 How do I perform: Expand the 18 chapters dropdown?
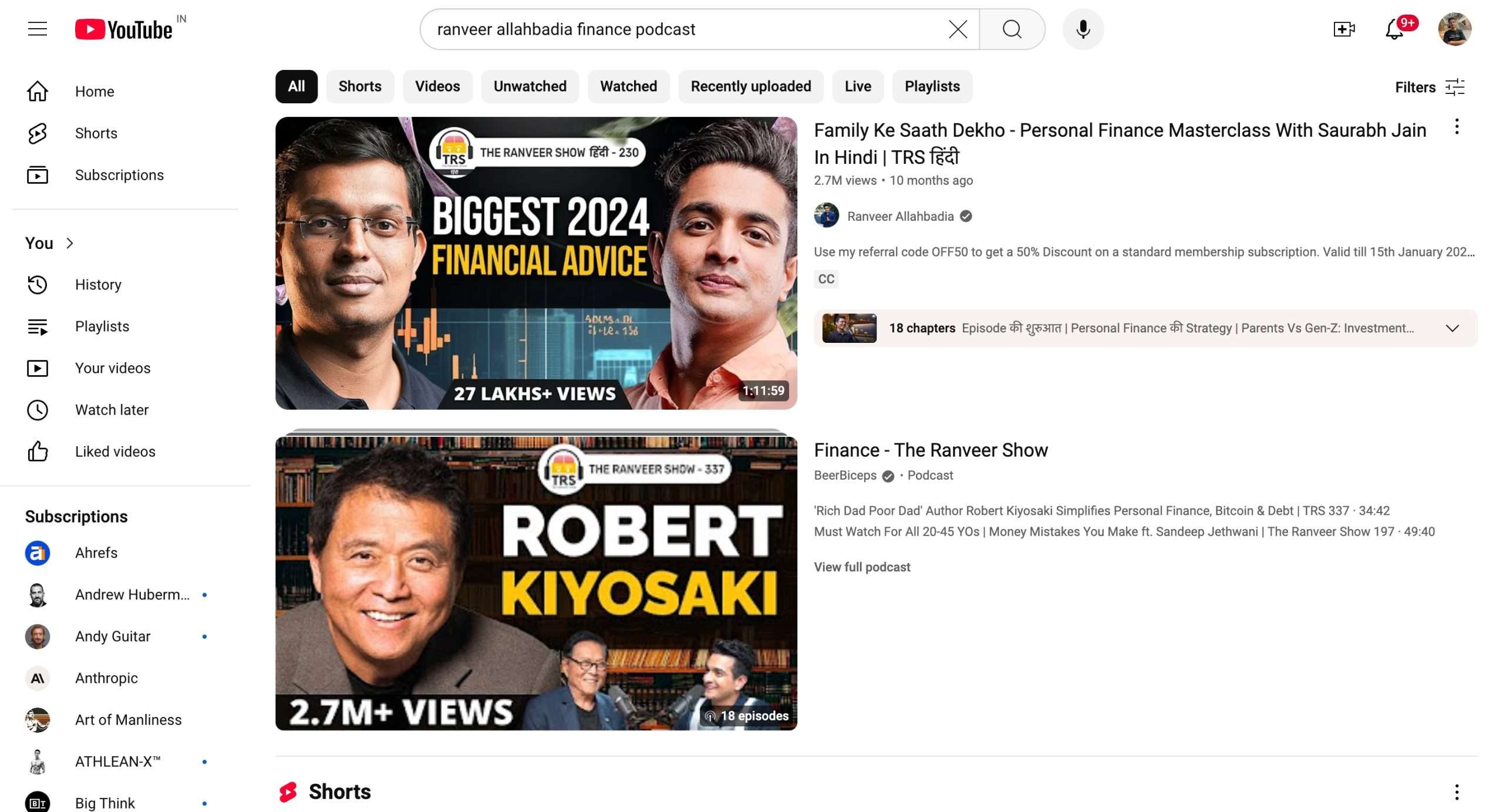(1452, 328)
